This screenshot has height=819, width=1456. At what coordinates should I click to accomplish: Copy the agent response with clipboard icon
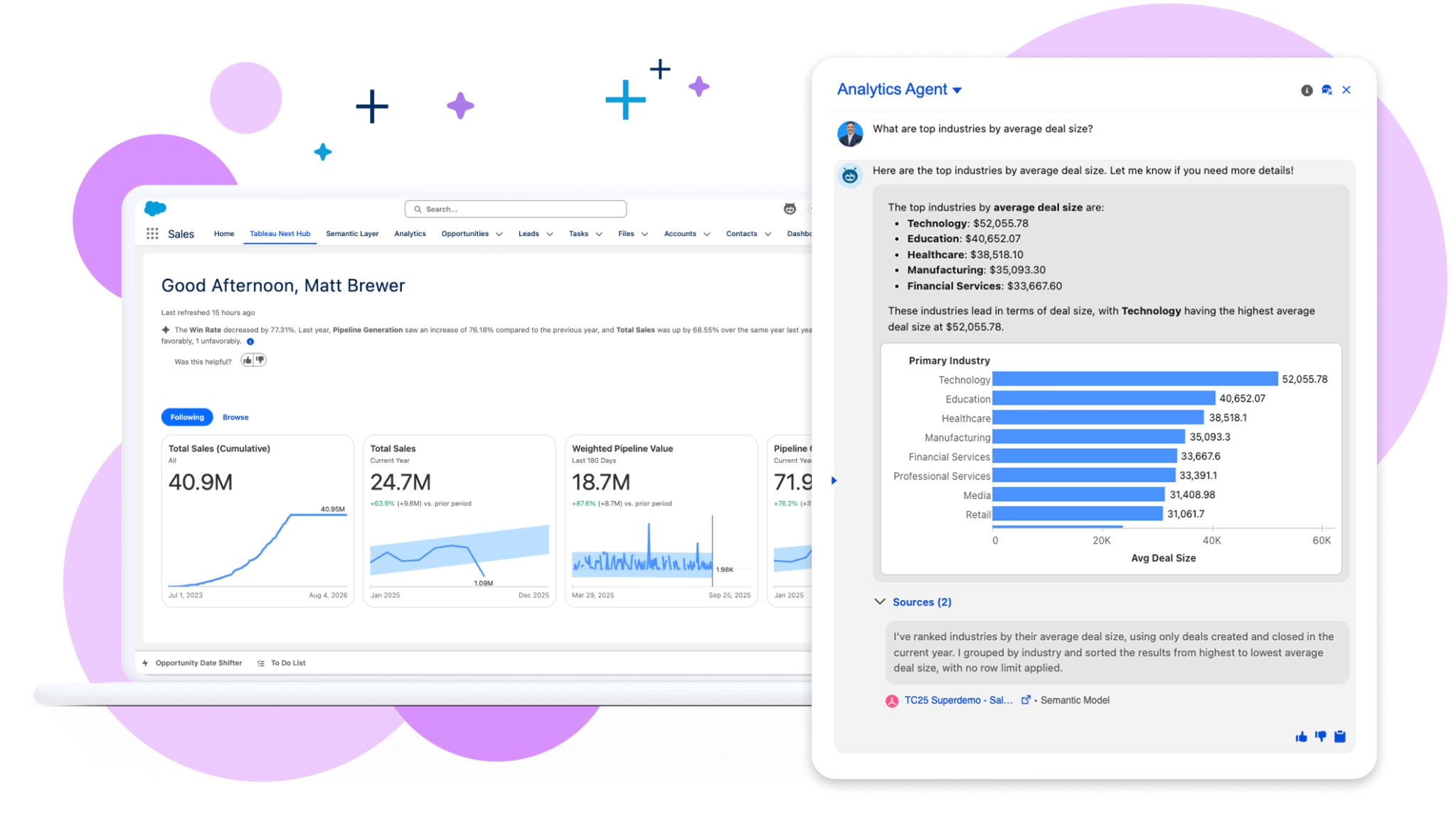[1340, 737]
